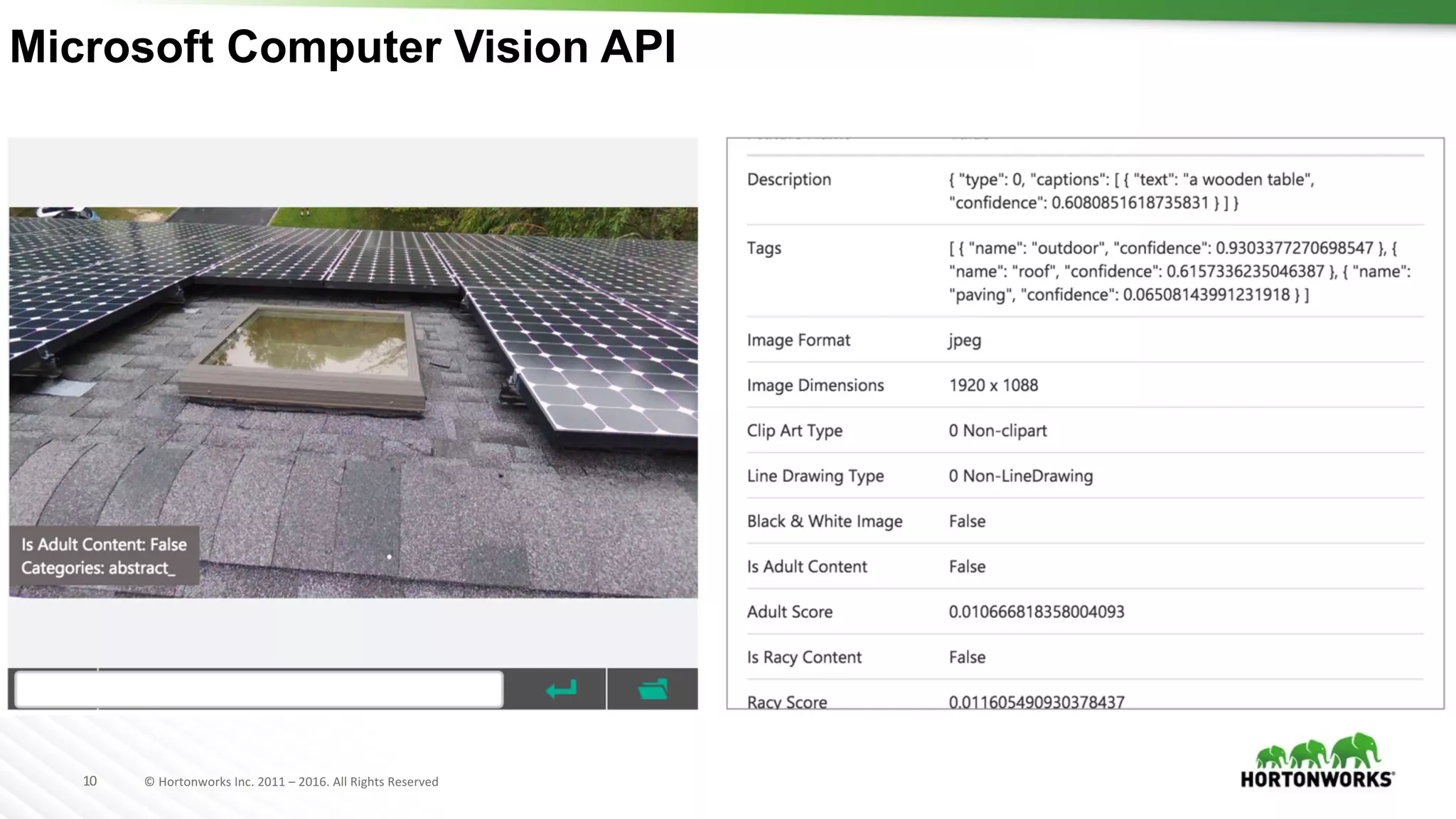Select the False value for Black & White Image
Screen dimensions: 1456x819
coord(967,521)
